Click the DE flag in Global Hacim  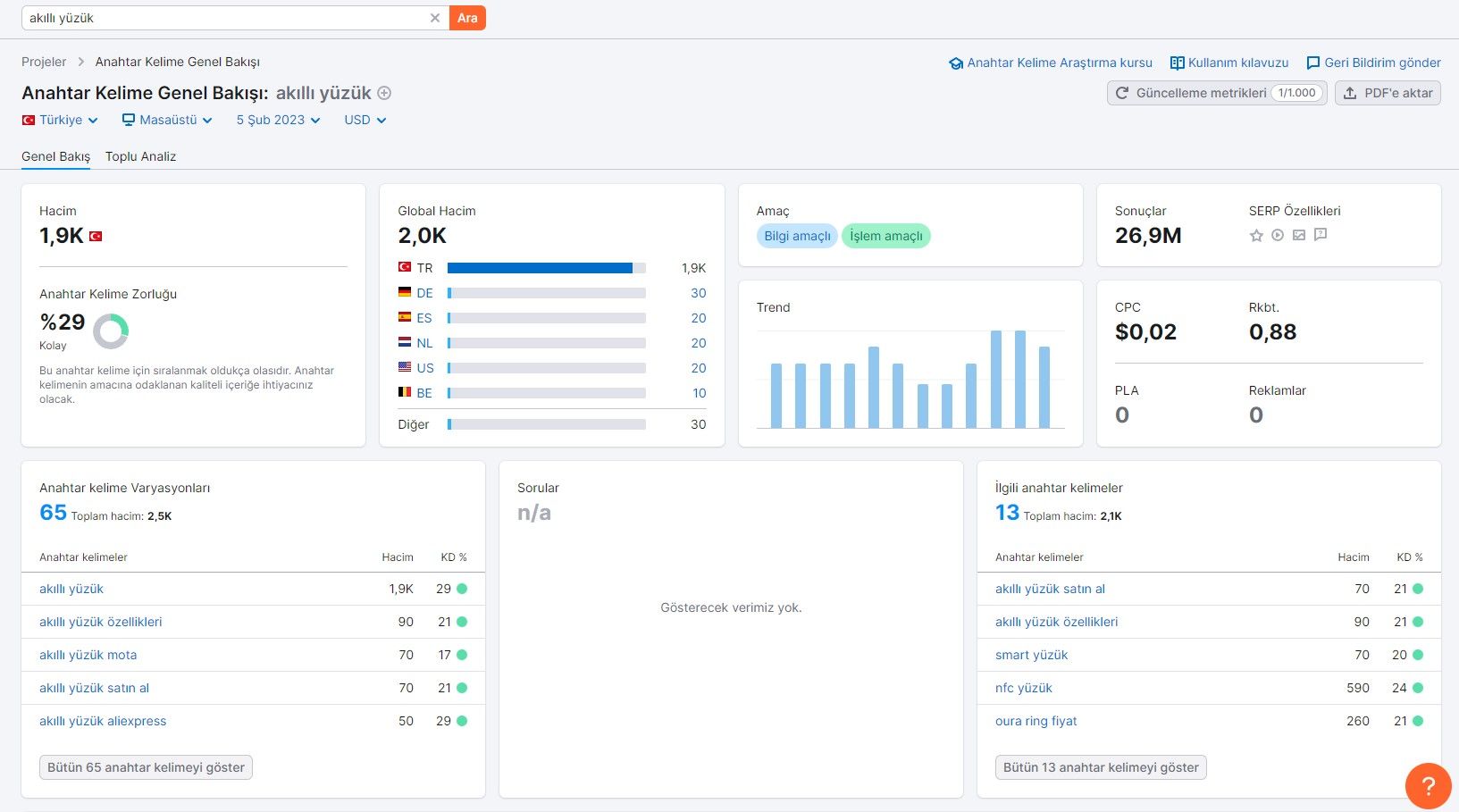click(x=405, y=293)
